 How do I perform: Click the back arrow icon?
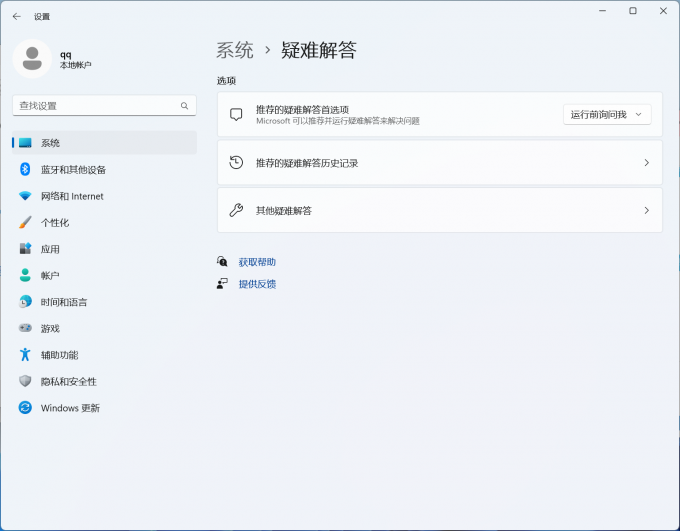(16, 16)
